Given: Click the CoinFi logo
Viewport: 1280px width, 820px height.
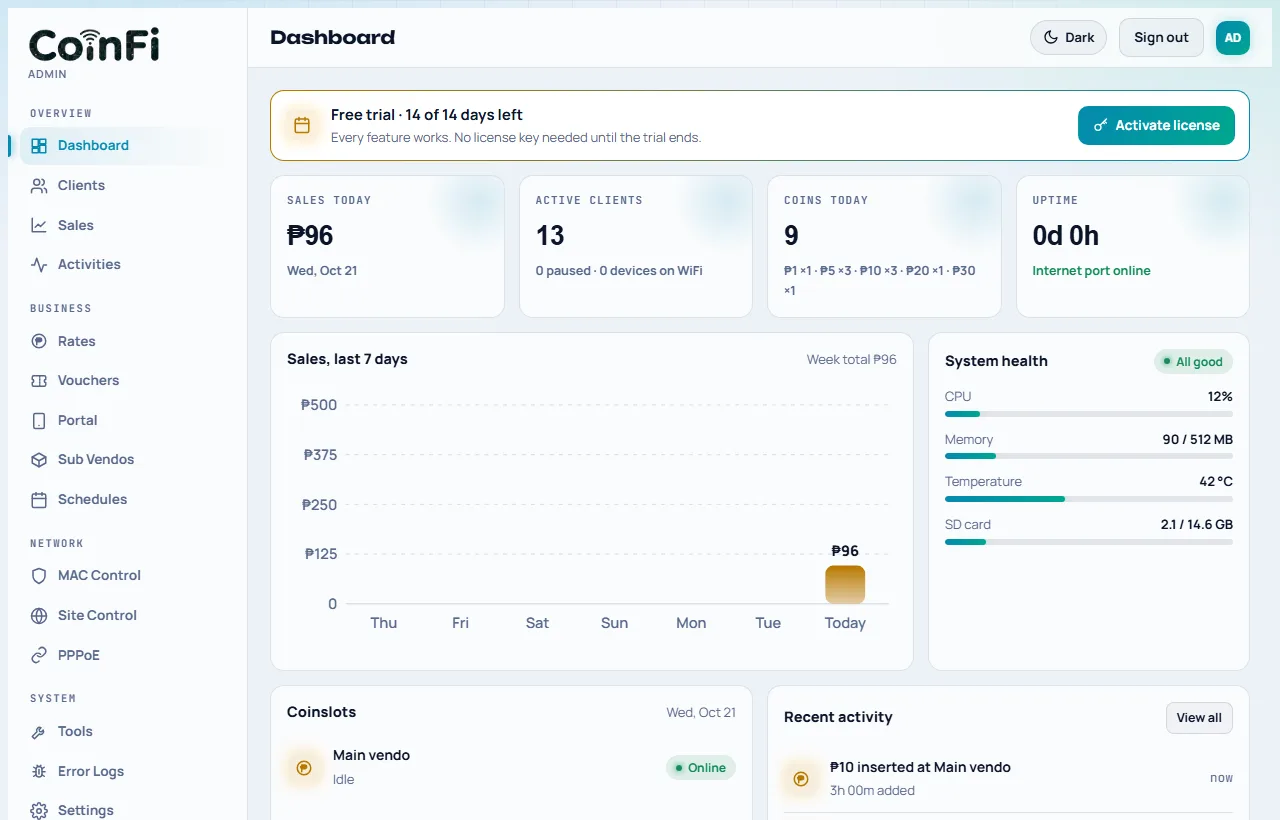Looking at the screenshot, I should [x=94, y=45].
